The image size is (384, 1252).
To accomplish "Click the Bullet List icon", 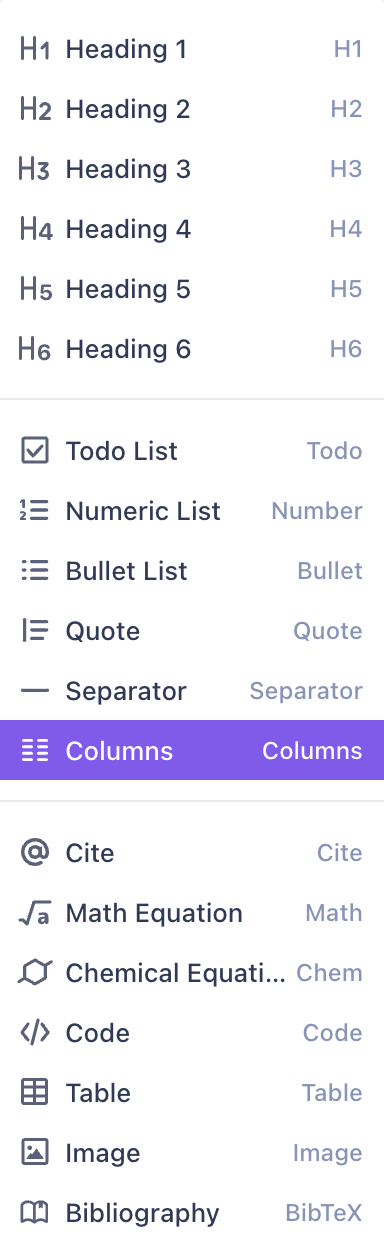I will point(35,571).
